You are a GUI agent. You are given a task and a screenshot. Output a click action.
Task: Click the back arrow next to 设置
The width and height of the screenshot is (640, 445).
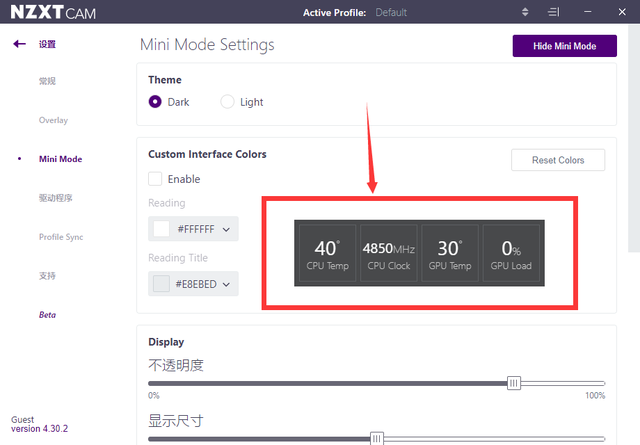tap(19, 44)
